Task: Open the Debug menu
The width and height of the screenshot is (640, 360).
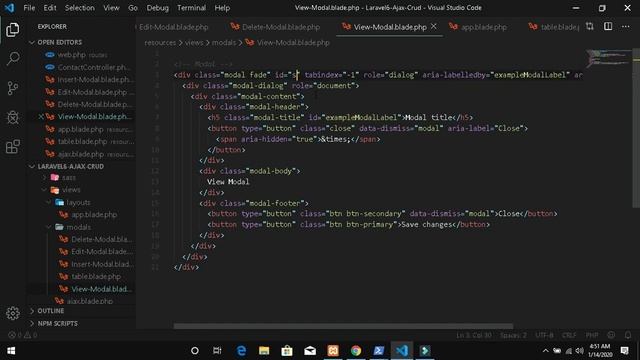Action: 158,8
